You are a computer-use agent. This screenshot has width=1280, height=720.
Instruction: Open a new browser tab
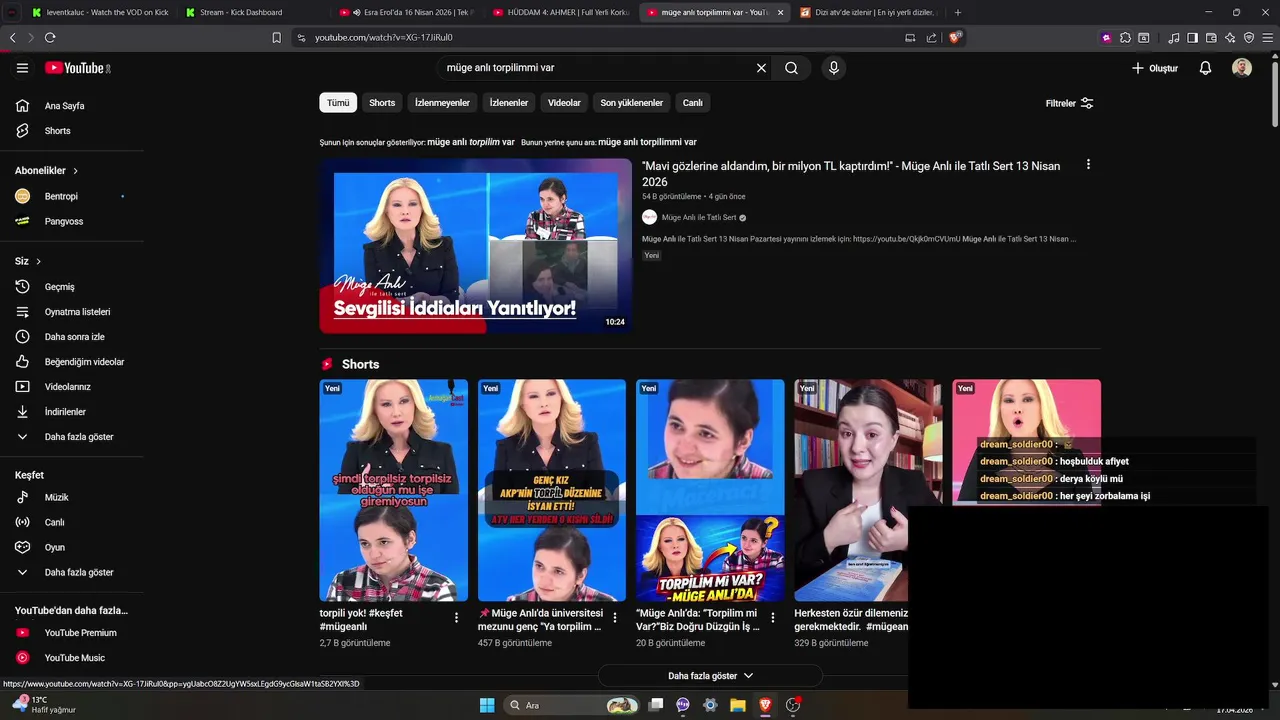[957, 12]
